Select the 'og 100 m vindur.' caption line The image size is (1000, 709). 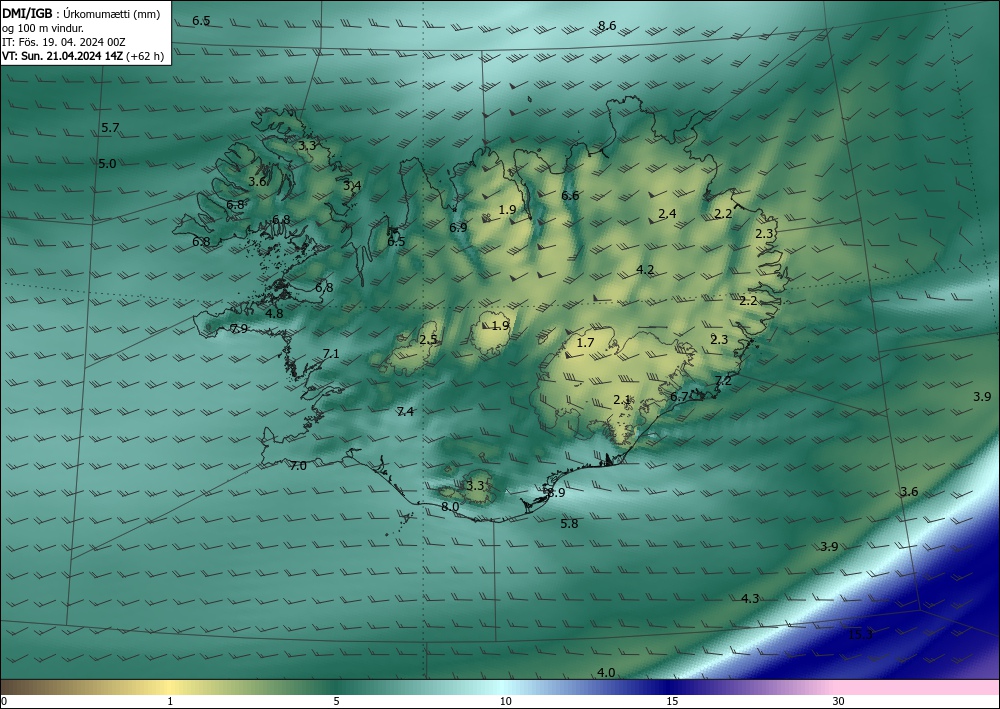(x=43, y=29)
